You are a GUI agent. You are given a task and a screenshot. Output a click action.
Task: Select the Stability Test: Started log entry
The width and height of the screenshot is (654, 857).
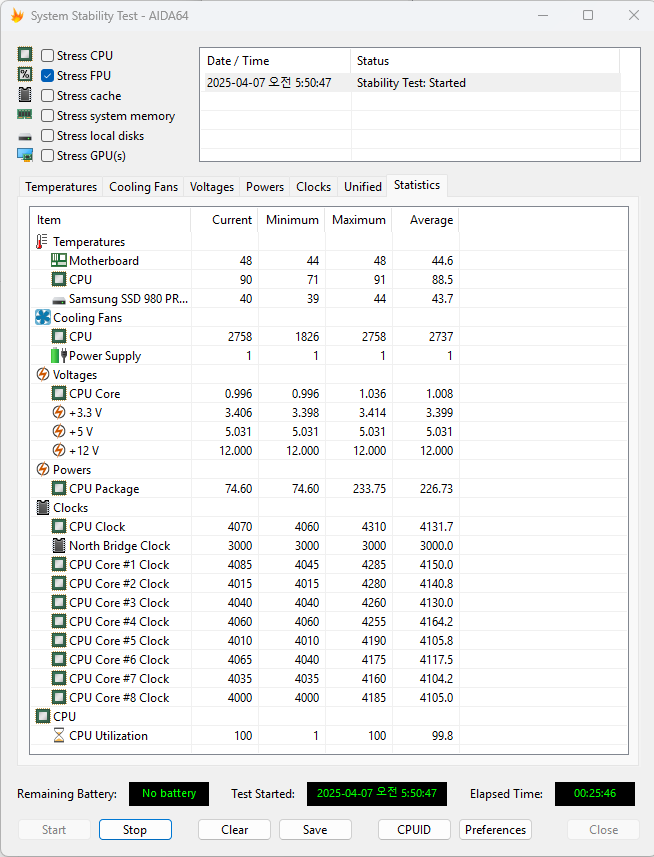tap(413, 83)
